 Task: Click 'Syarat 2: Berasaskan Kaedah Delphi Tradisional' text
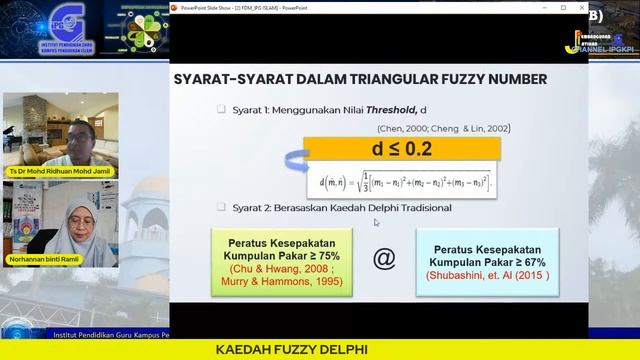tap(342, 208)
